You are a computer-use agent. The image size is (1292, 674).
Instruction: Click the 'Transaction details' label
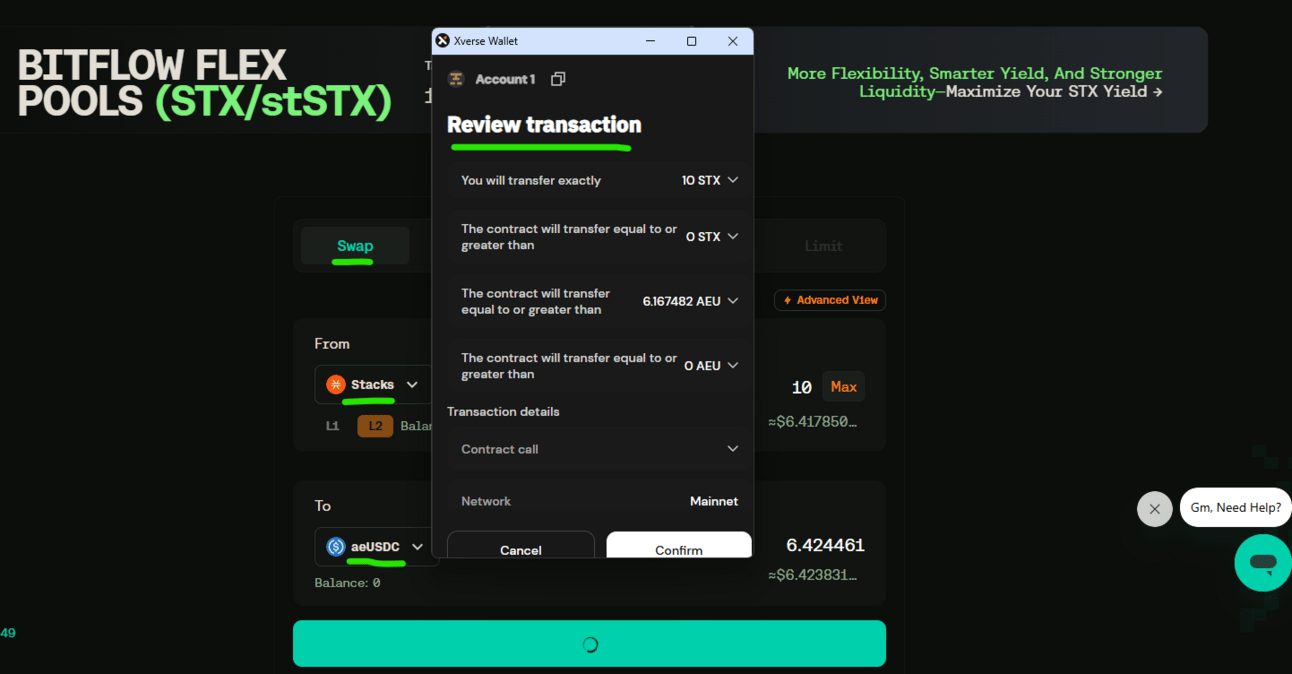point(503,412)
